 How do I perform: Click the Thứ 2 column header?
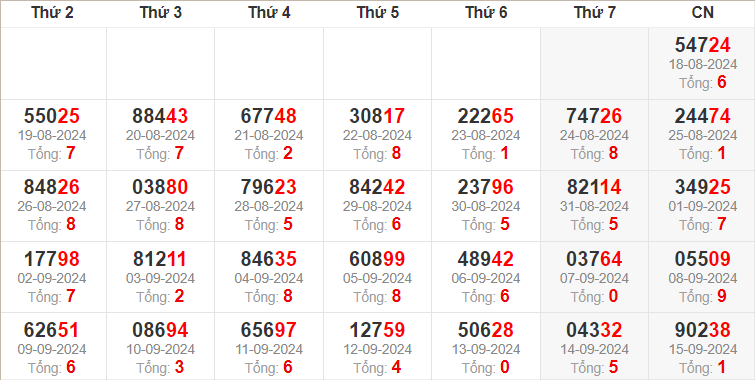(x=52, y=13)
